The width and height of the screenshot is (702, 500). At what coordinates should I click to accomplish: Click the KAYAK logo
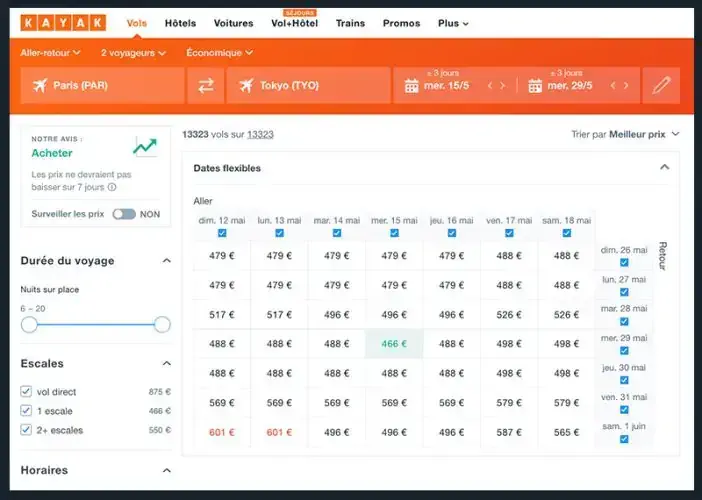(63, 23)
